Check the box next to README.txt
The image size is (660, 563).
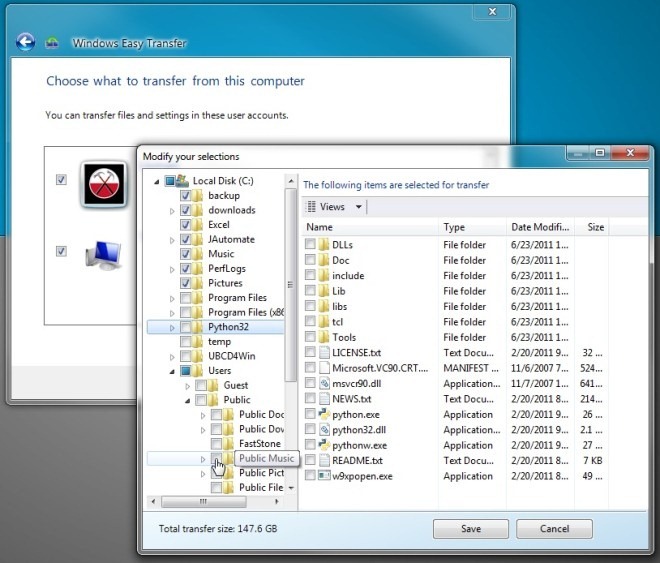310,461
